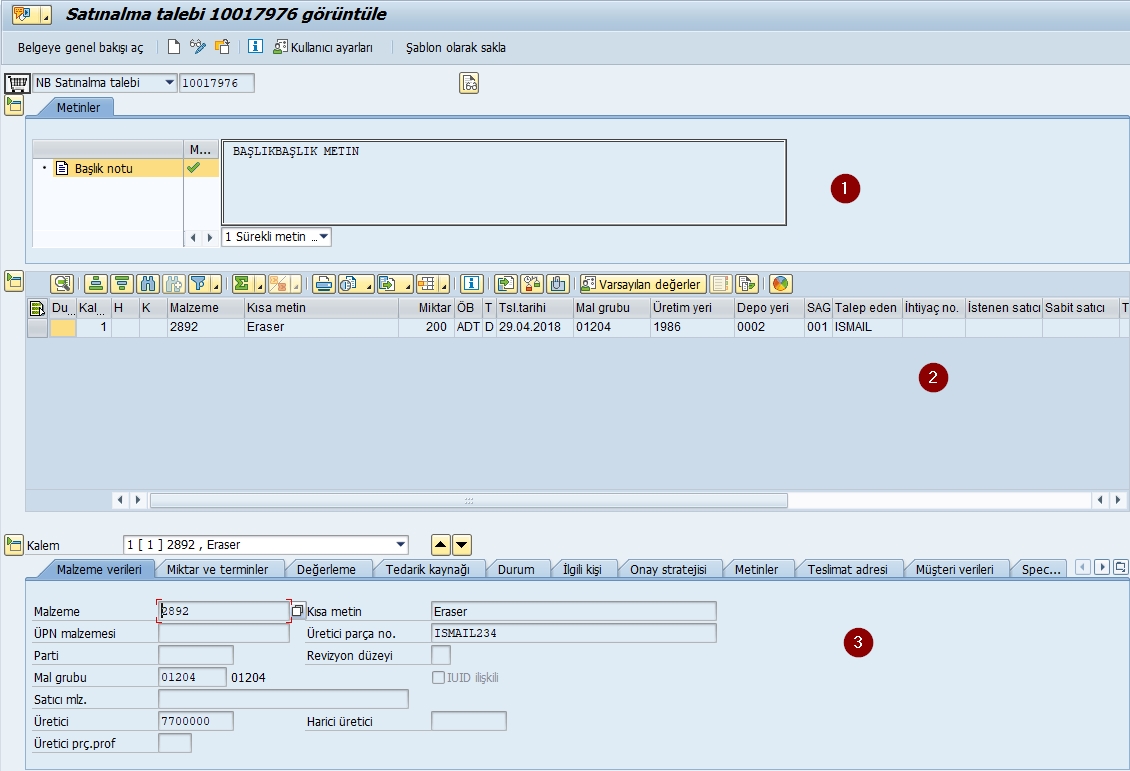
Task: Click the summation total icon
Action: pos(241,284)
